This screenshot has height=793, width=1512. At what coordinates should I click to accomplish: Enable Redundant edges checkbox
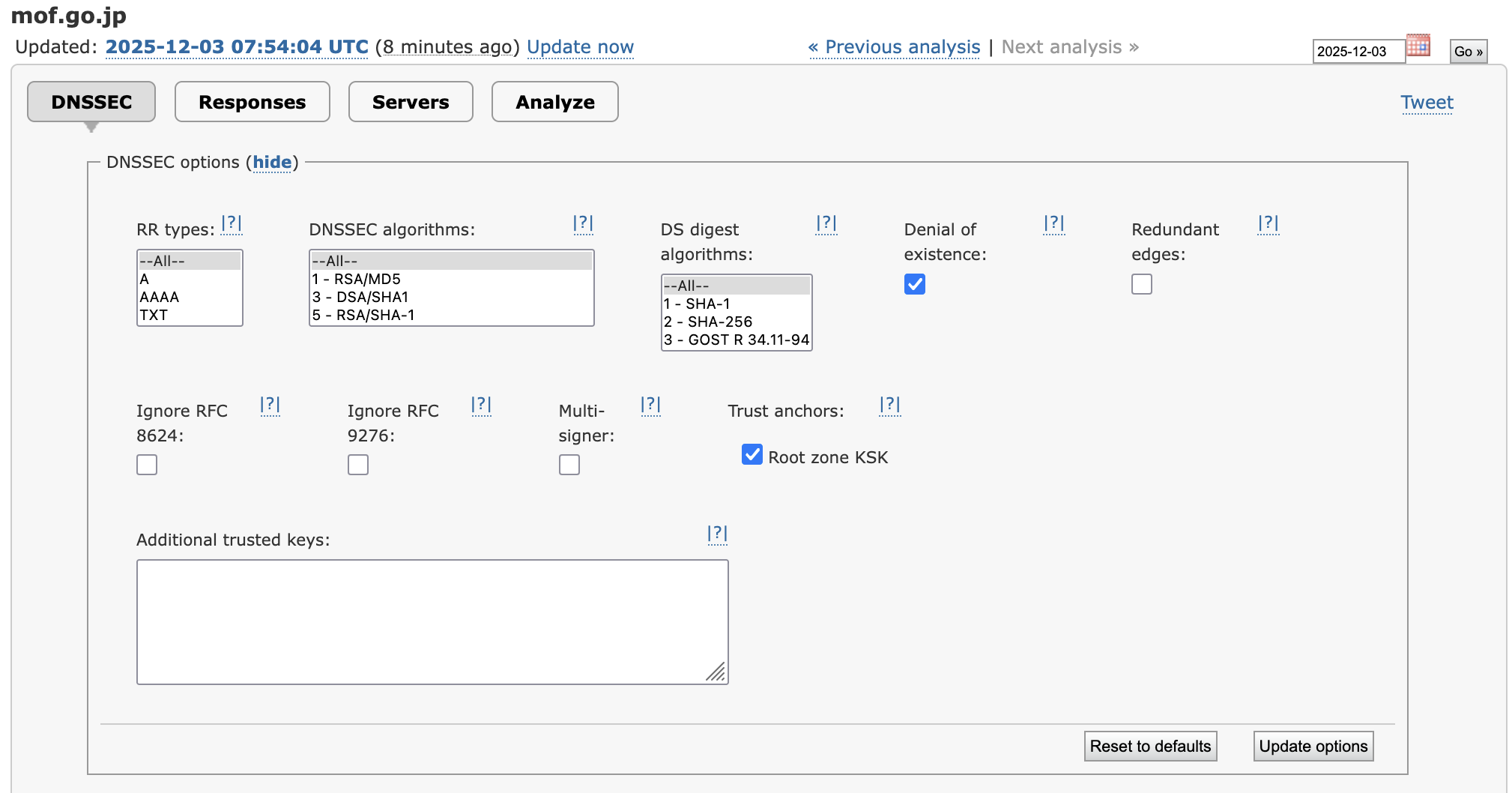click(x=1142, y=284)
